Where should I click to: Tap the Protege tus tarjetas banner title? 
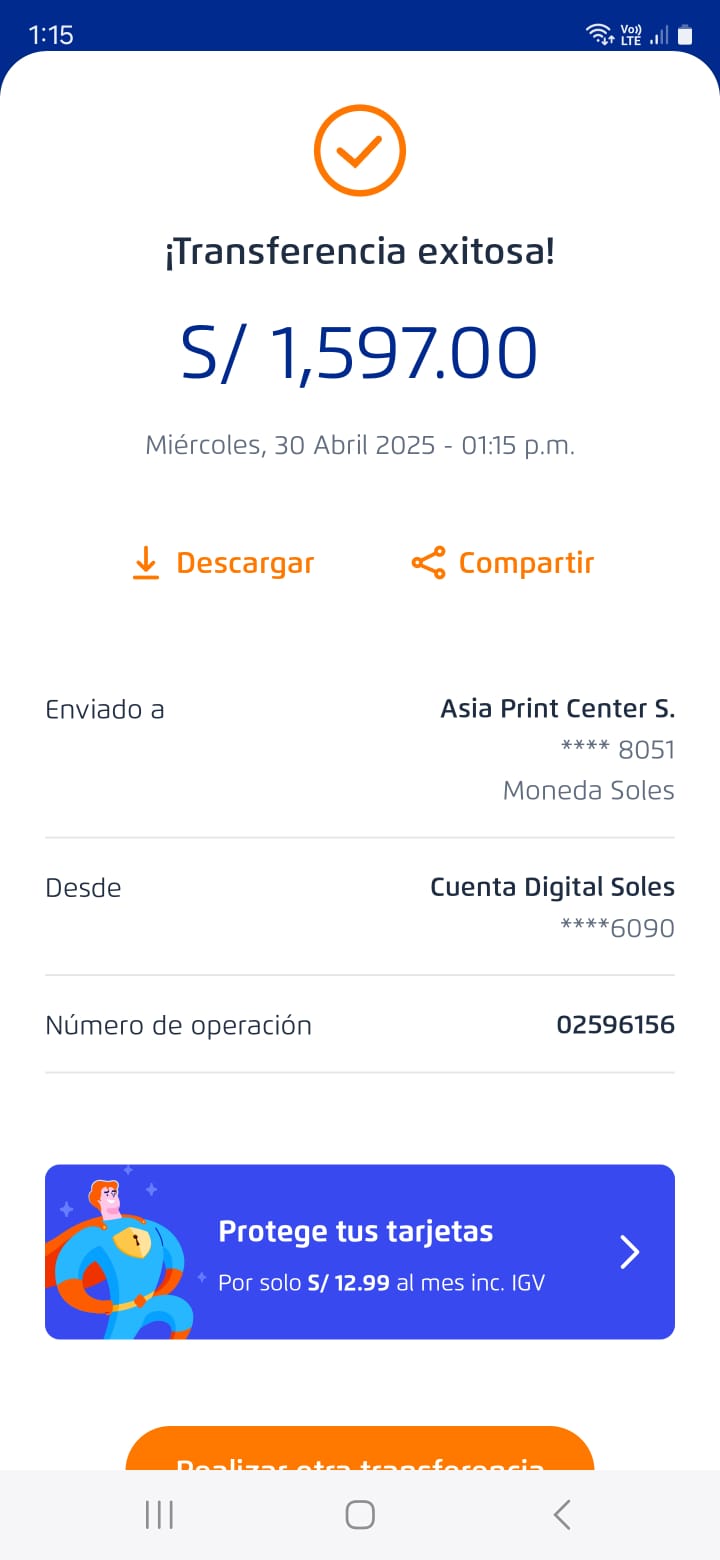point(355,1231)
